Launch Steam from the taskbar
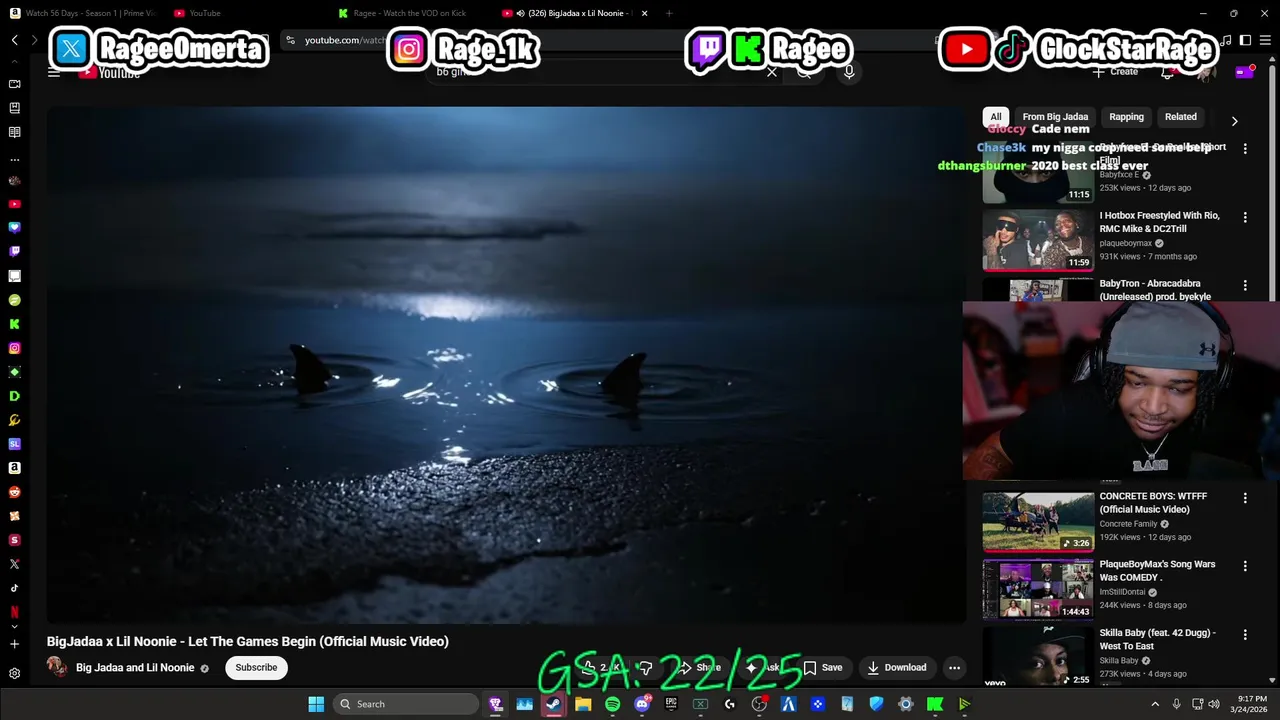The height and width of the screenshot is (720, 1280). click(553, 704)
